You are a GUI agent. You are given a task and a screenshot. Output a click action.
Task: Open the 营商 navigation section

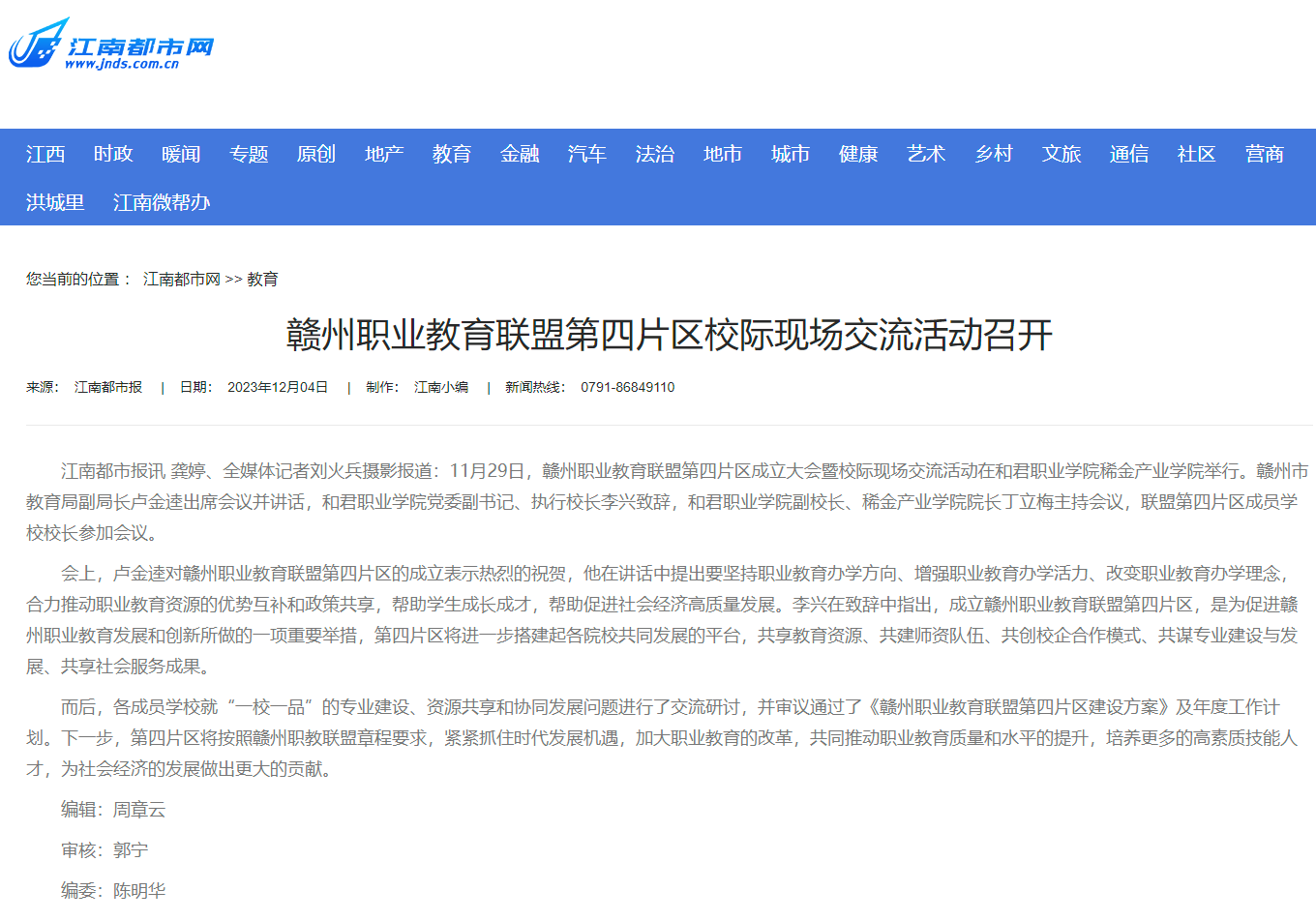(x=1265, y=154)
